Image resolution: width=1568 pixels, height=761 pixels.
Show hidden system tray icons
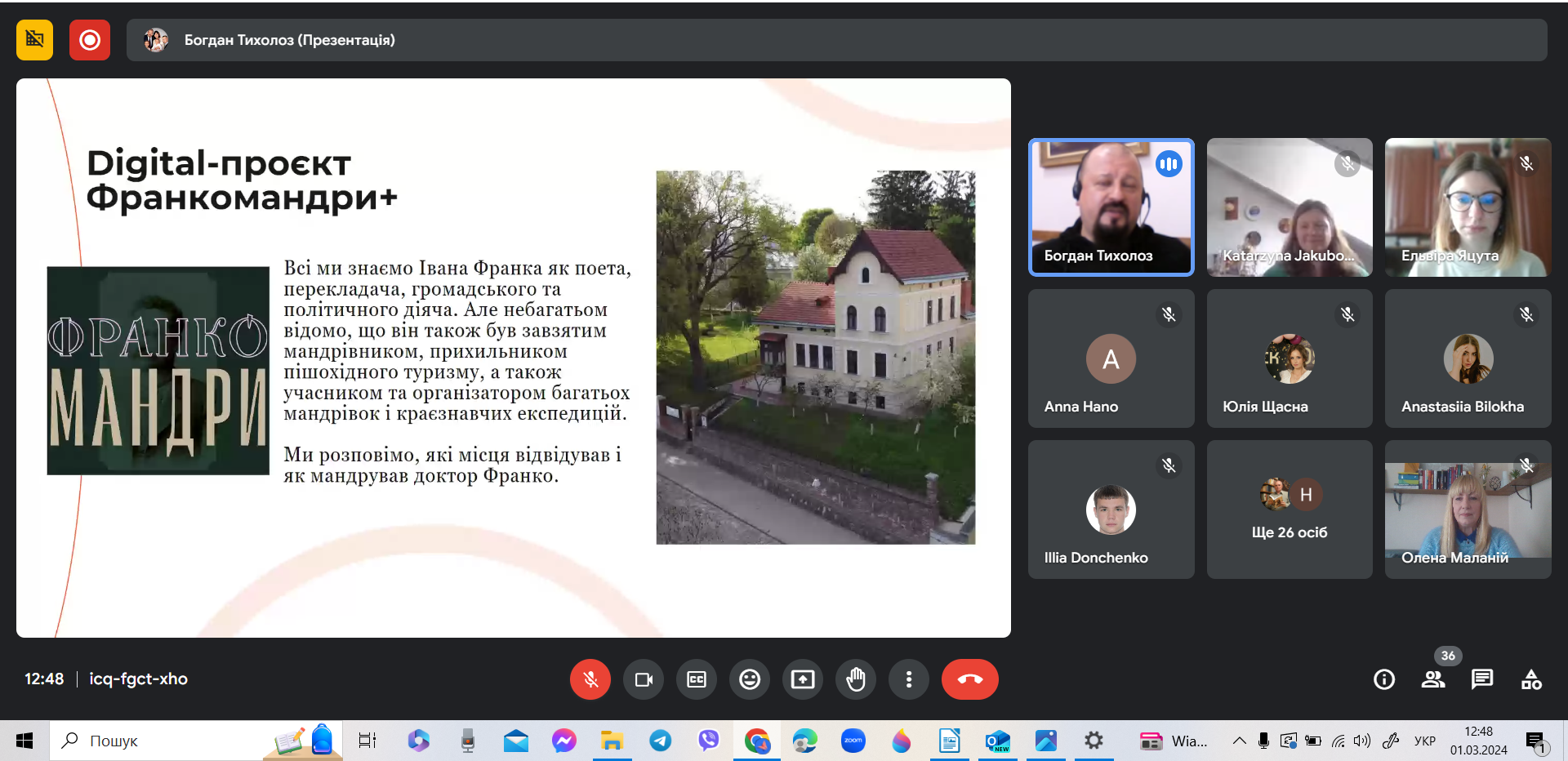tap(1239, 741)
